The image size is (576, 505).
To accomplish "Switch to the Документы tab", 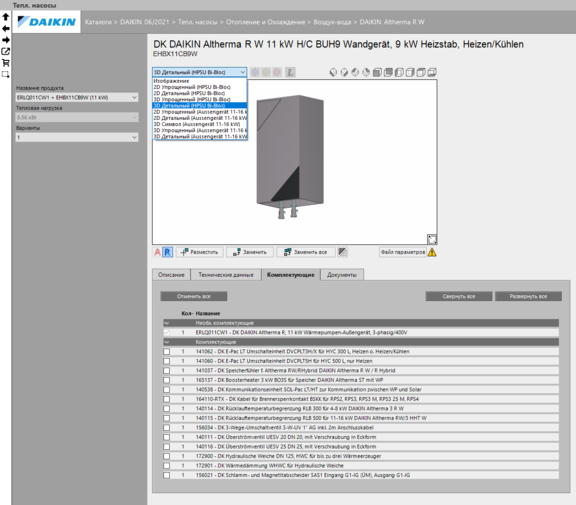I will pyautogui.click(x=342, y=275).
